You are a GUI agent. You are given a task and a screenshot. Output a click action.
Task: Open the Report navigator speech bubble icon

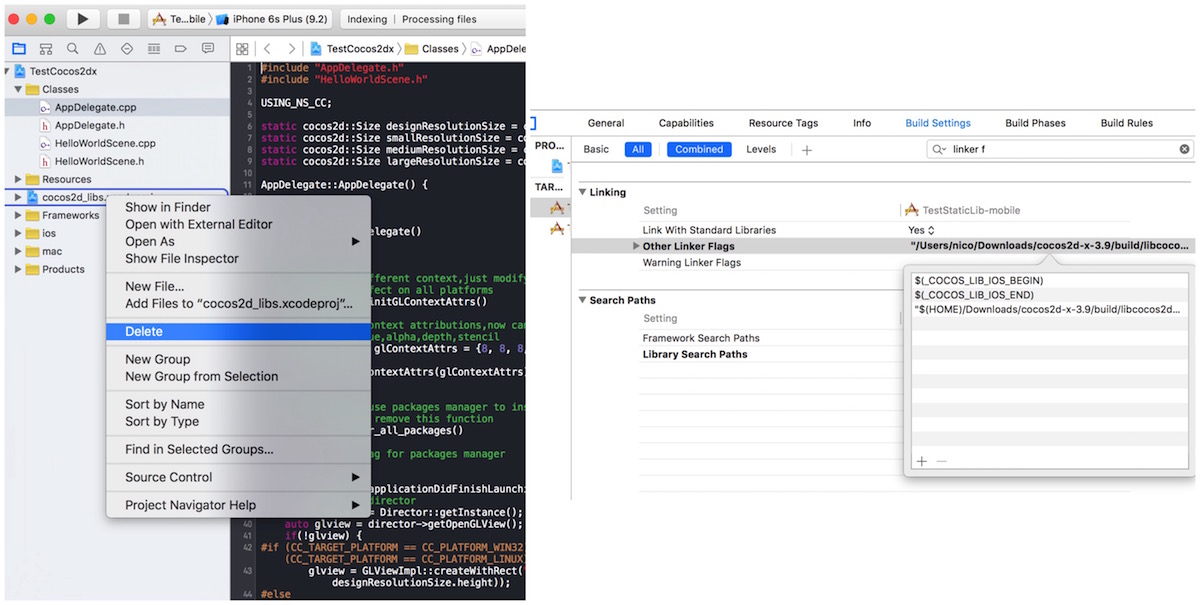coord(208,48)
